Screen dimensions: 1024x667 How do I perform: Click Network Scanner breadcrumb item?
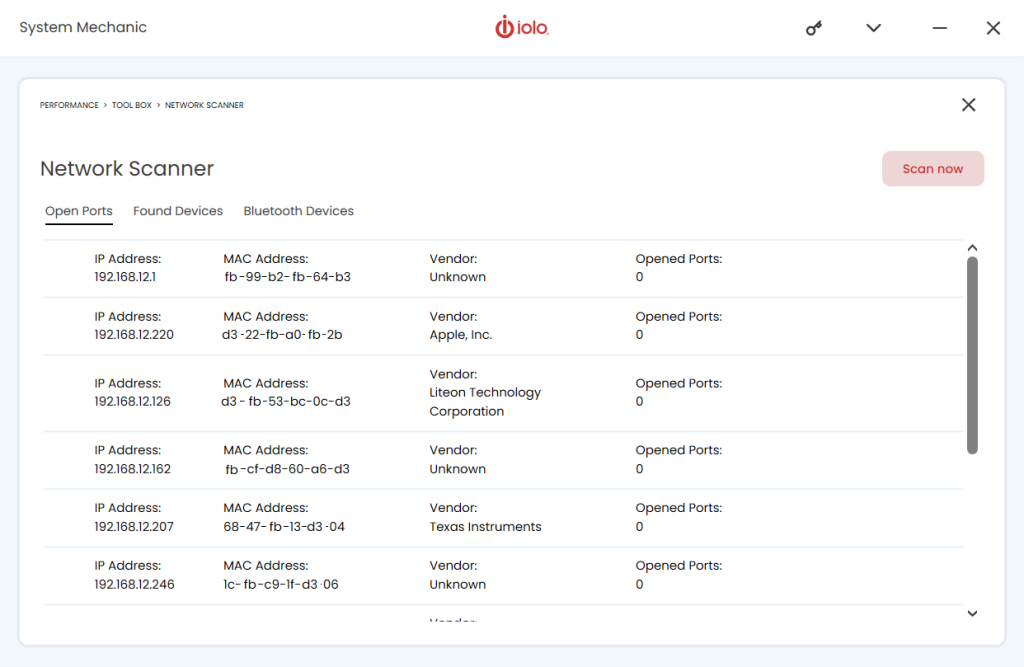click(x=204, y=105)
